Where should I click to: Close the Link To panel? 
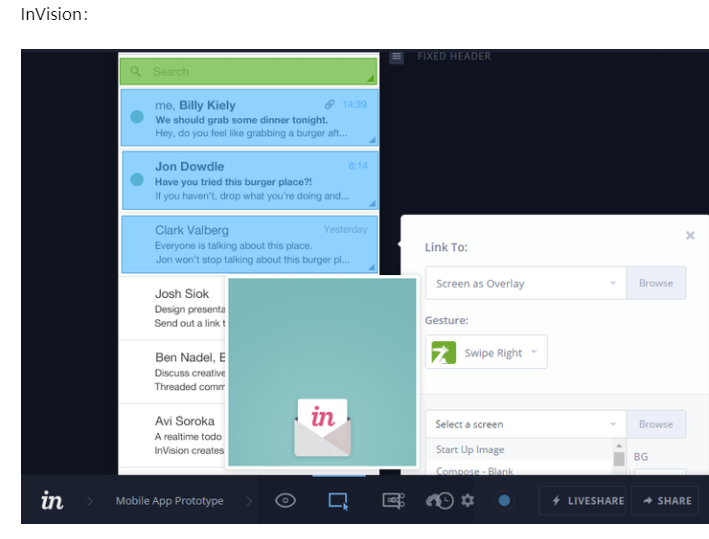[x=690, y=235]
